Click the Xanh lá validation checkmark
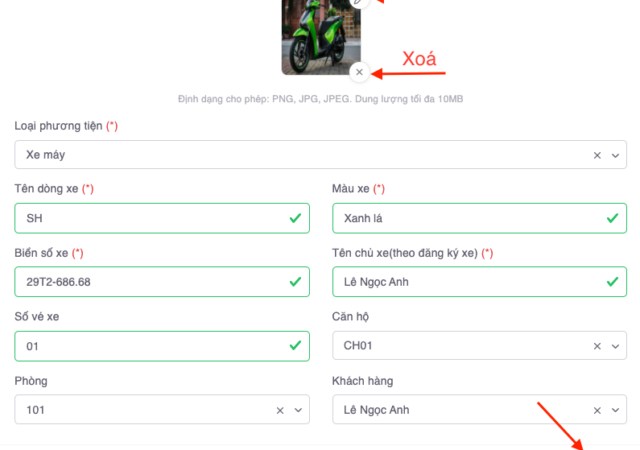640x450 pixels. [612, 218]
